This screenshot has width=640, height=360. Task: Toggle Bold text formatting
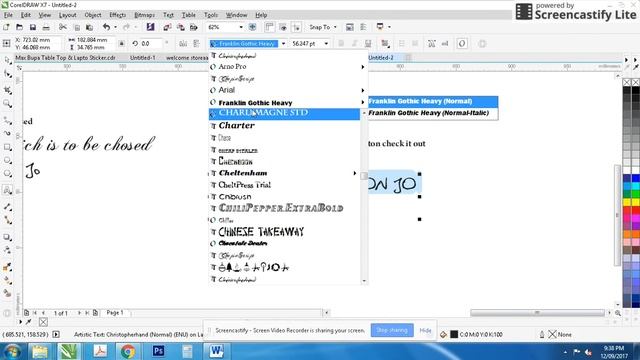coord(341,44)
